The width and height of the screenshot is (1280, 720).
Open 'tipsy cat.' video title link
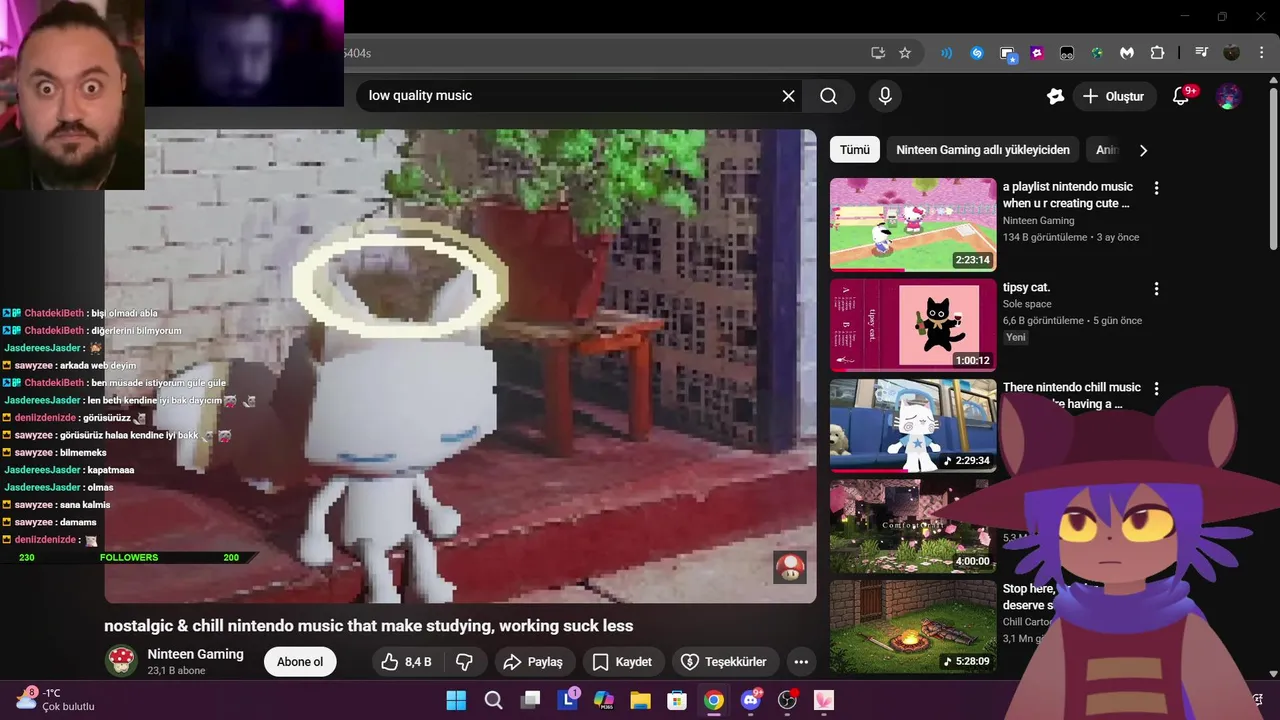1026,288
